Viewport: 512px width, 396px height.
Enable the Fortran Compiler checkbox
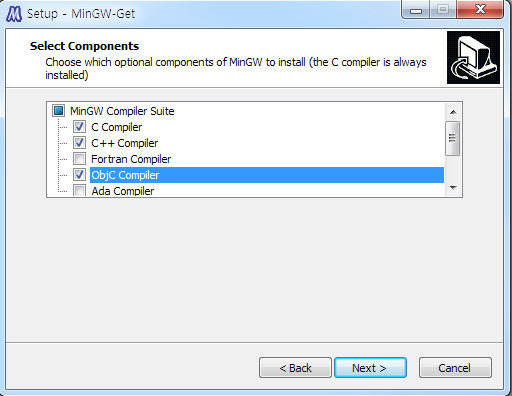coord(79,159)
